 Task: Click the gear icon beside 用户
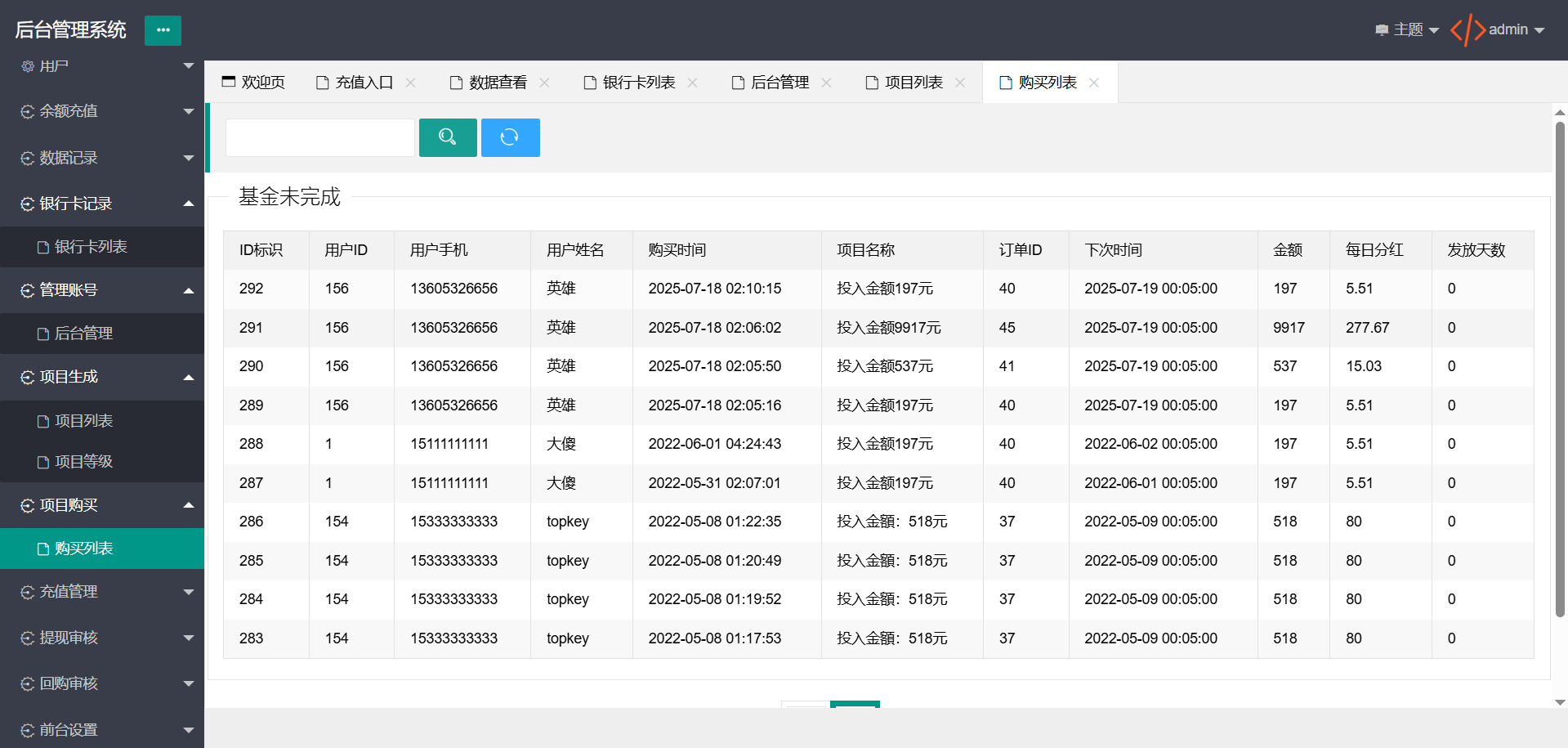click(x=28, y=66)
